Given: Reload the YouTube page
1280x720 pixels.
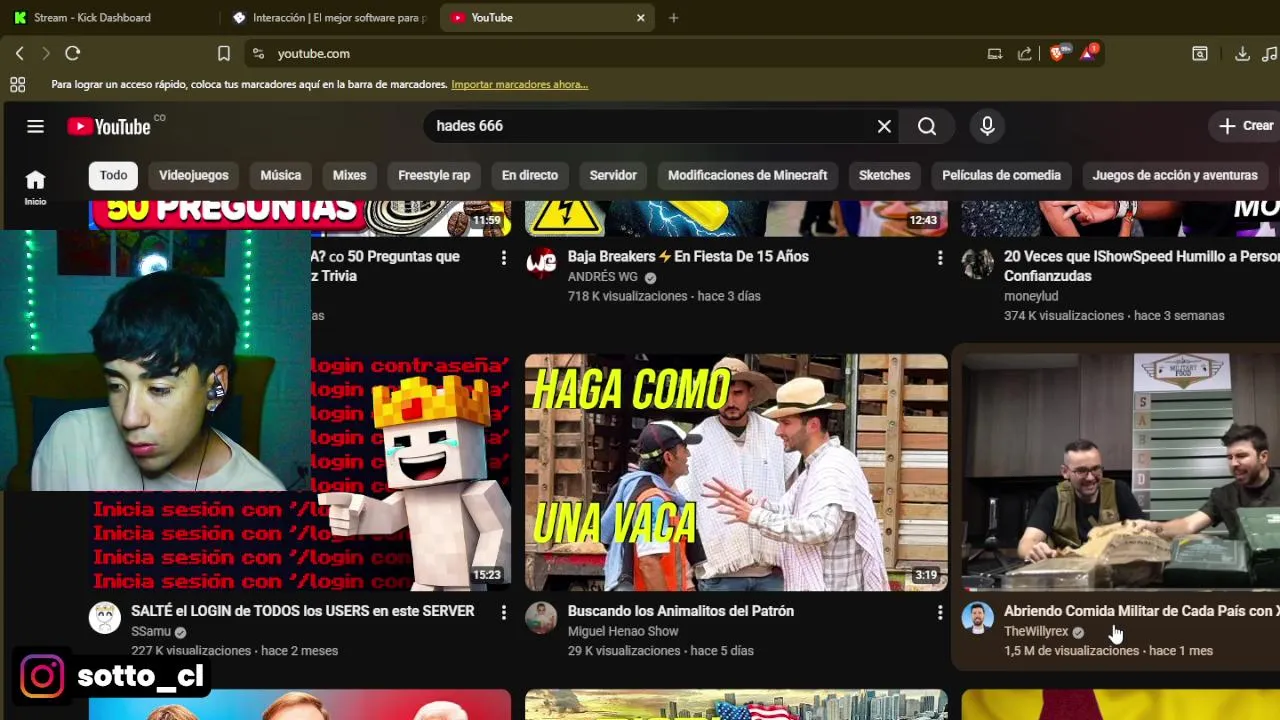Looking at the screenshot, I should click(72, 54).
